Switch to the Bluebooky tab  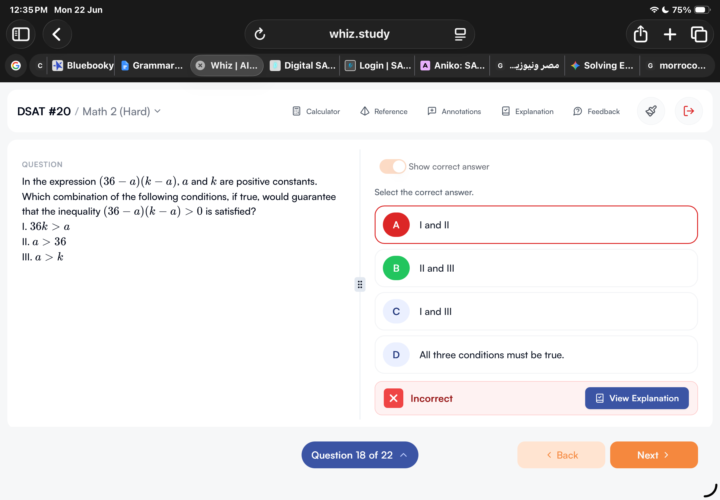83,66
